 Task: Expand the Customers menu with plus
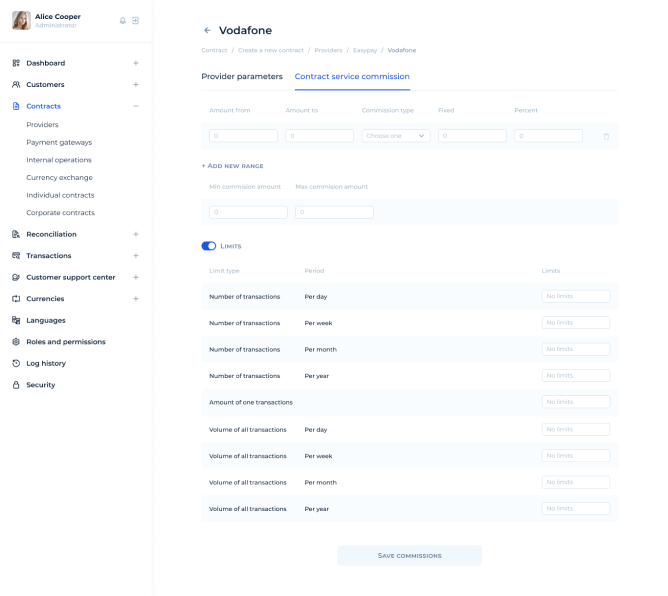[136, 84]
